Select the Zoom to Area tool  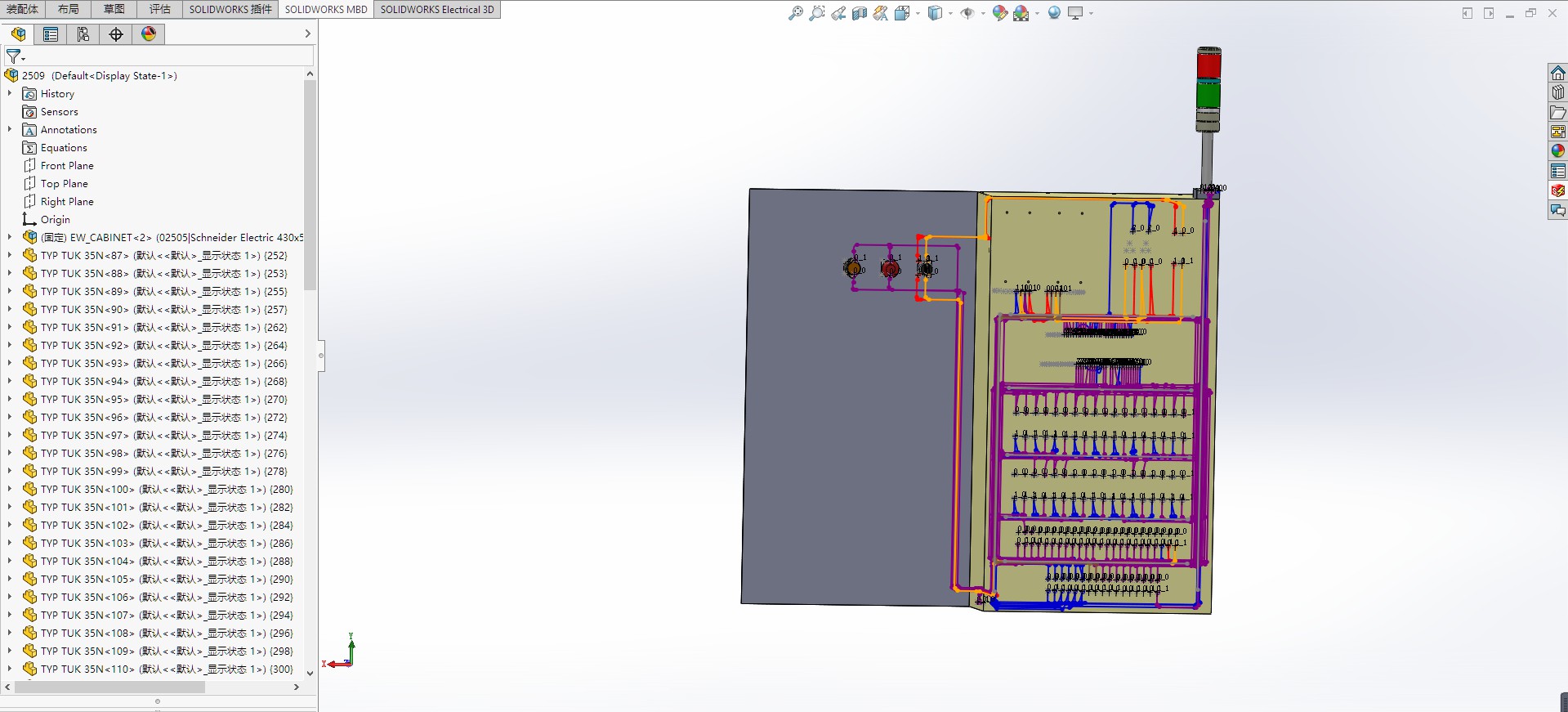point(816,13)
